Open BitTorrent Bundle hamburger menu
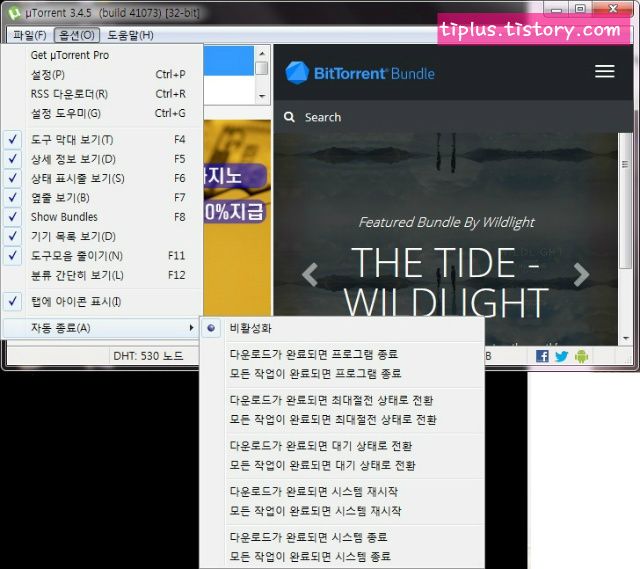The image size is (640, 569). click(604, 71)
